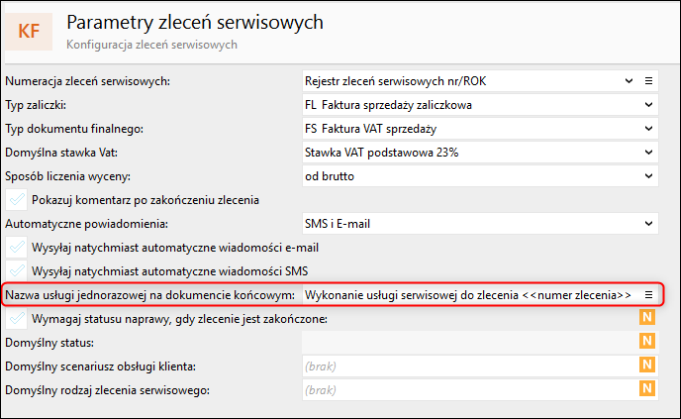The image size is (681, 419).
Task: Click the N badge beside Domyślny status
Action: (646, 342)
